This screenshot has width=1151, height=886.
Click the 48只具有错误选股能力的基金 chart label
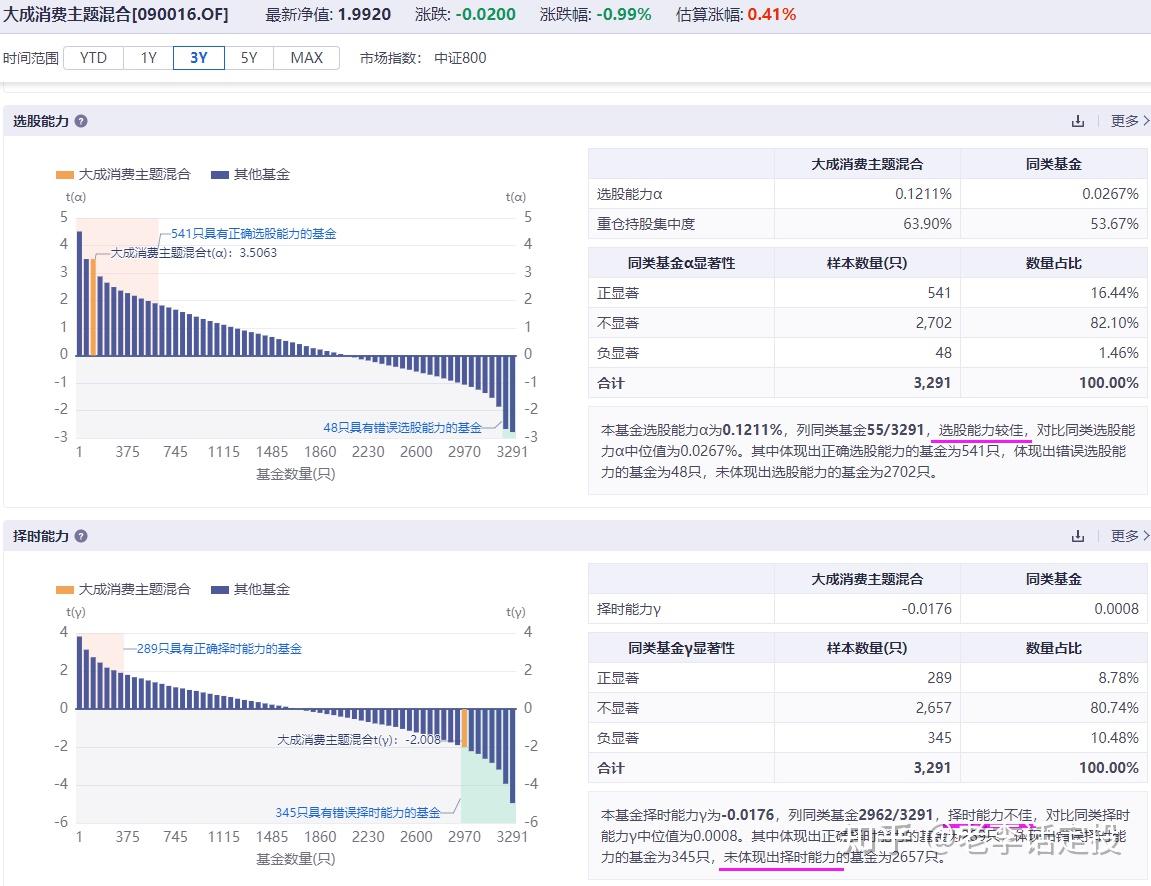pyautogui.click(x=402, y=427)
